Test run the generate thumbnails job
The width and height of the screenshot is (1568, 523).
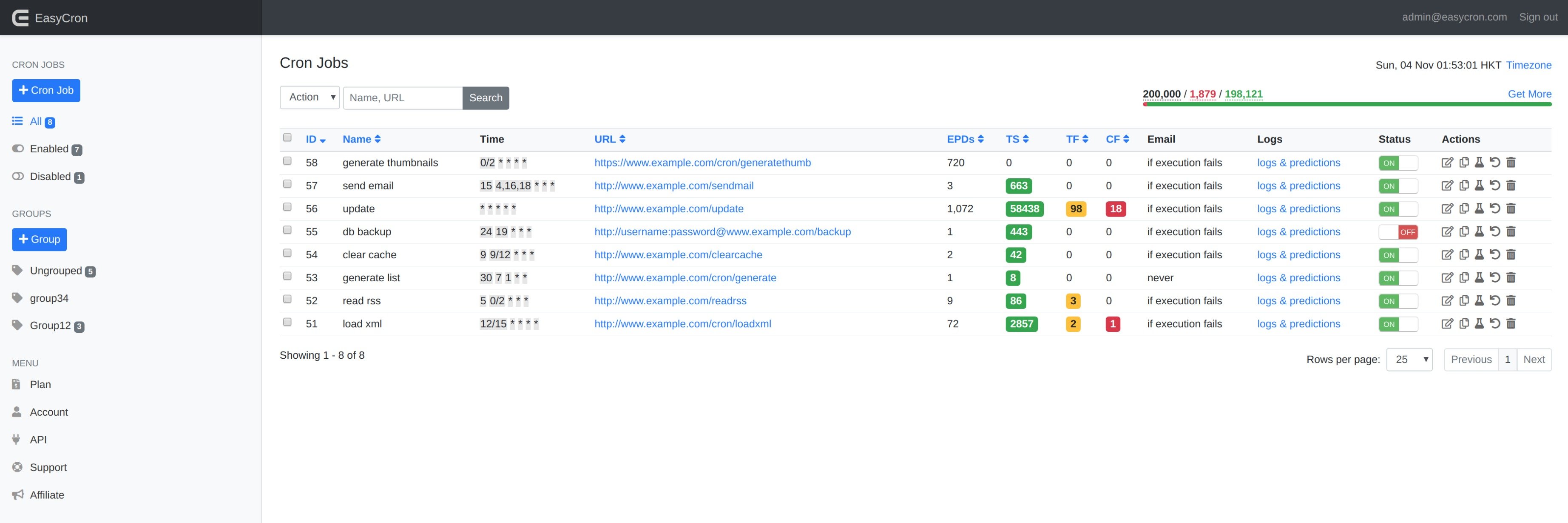point(1479,162)
